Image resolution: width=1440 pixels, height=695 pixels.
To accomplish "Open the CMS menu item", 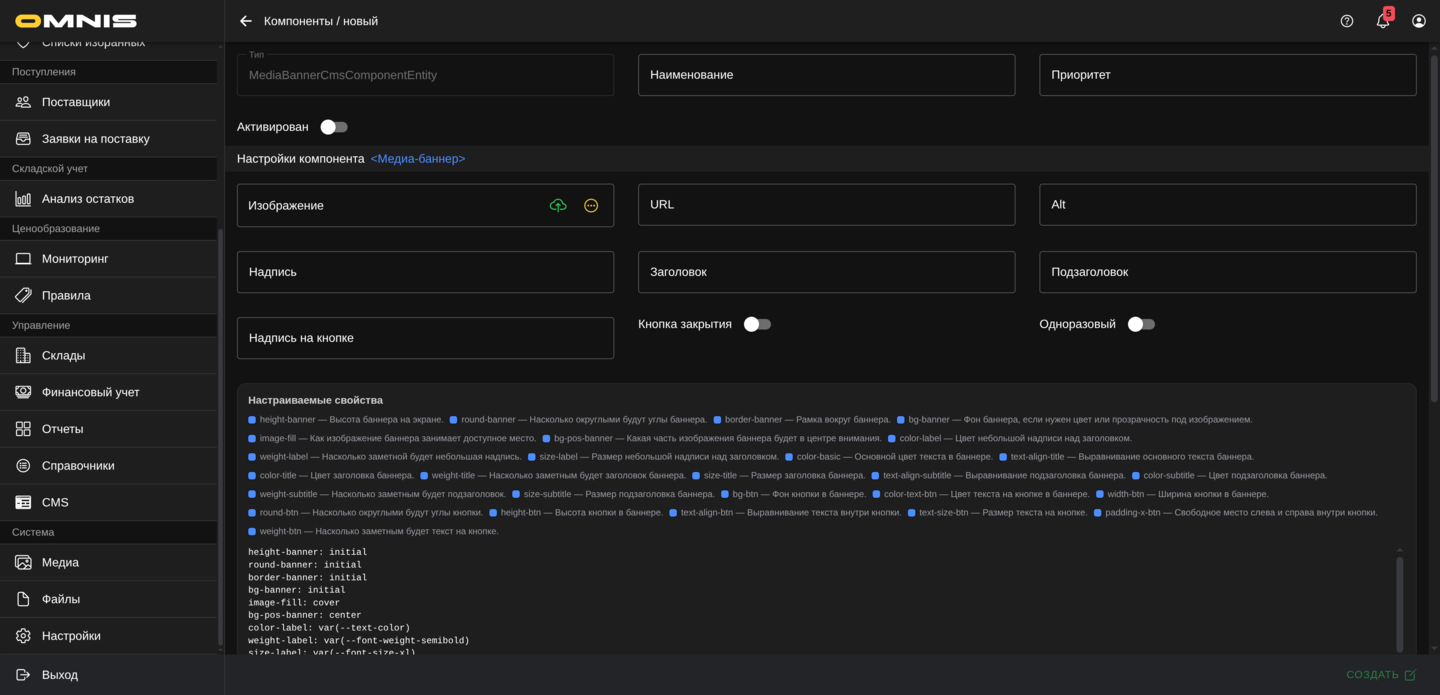I will (x=55, y=502).
